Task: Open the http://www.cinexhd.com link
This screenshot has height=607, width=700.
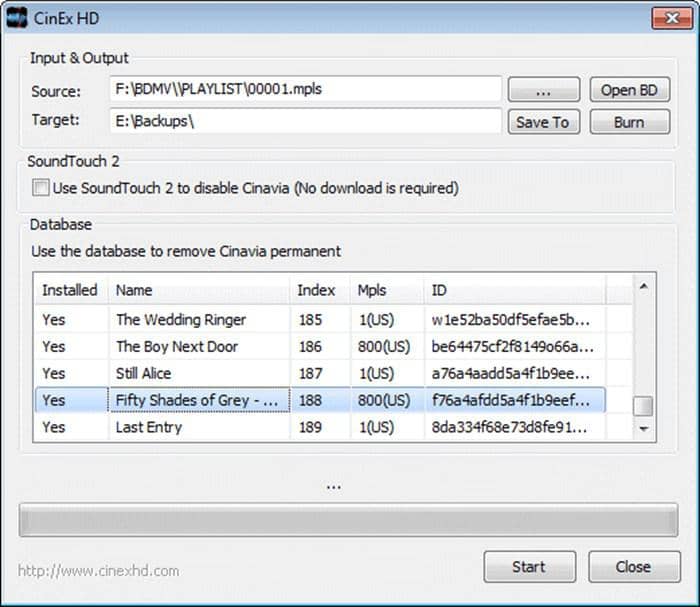Action: pyautogui.click(x=99, y=571)
